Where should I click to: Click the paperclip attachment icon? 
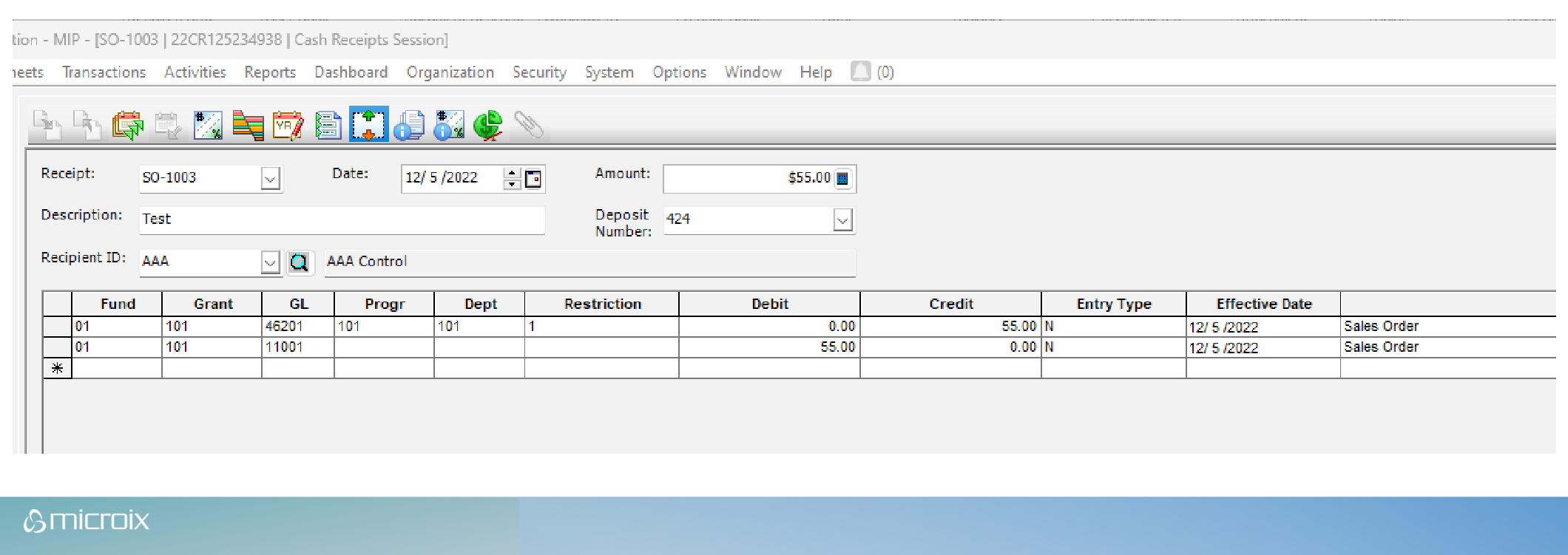click(x=528, y=125)
